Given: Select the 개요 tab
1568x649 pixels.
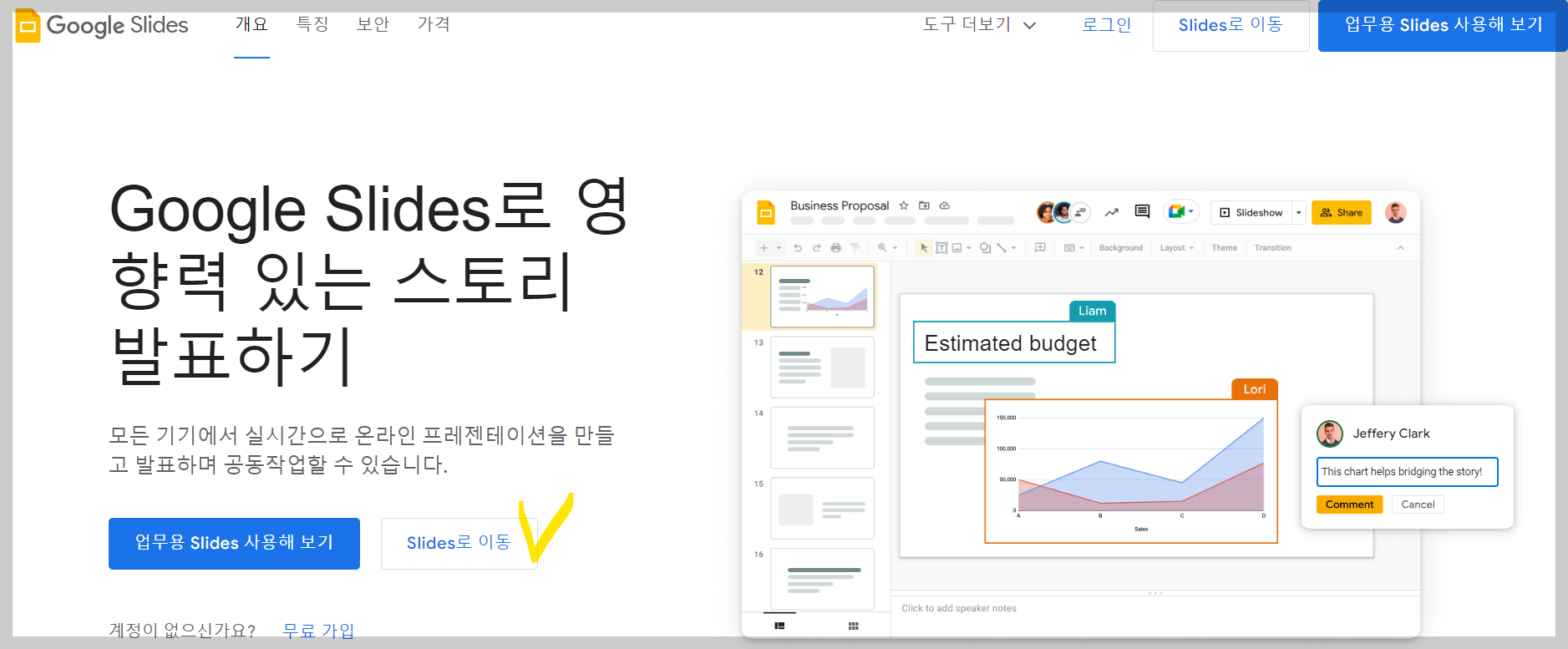Looking at the screenshot, I should pyautogui.click(x=251, y=24).
